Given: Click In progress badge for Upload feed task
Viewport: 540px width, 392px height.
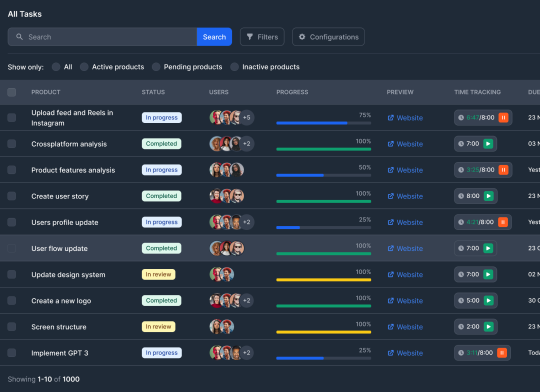Looking at the screenshot, I should pos(162,118).
